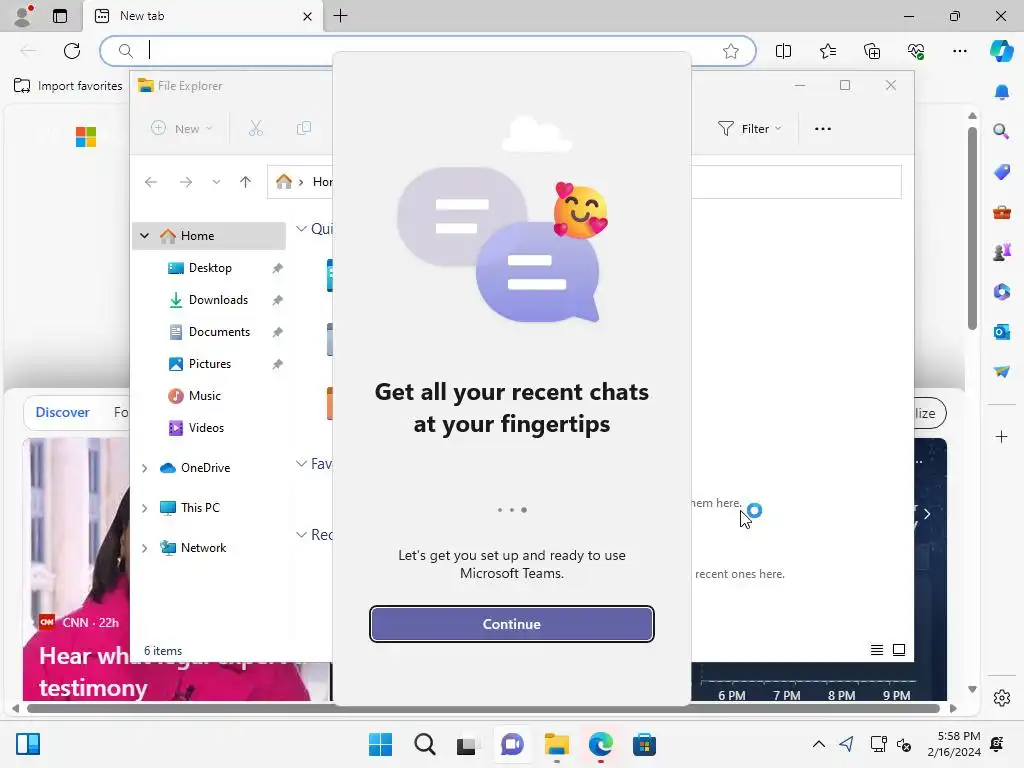The height and width of the screenshot is (768, 1024).
Task: Open Drop paper-plane icon in sidebar
Action: click(1001, 372)
